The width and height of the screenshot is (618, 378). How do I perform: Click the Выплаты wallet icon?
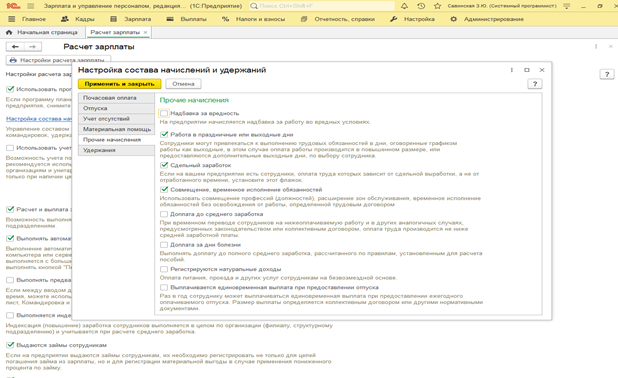coord(170,19)
